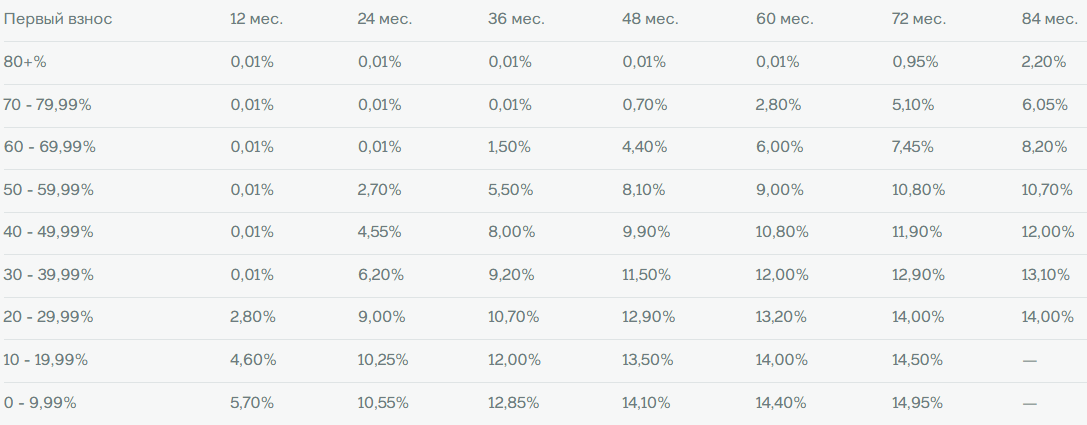This screenshot has height=425, width=1087.
Task: Click the 6,05% rate cell
Action: click(x=1045, y=104)
